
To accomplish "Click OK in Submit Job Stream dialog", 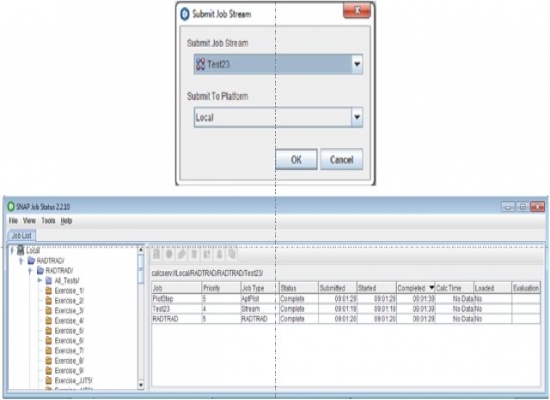I will [296, 160].
